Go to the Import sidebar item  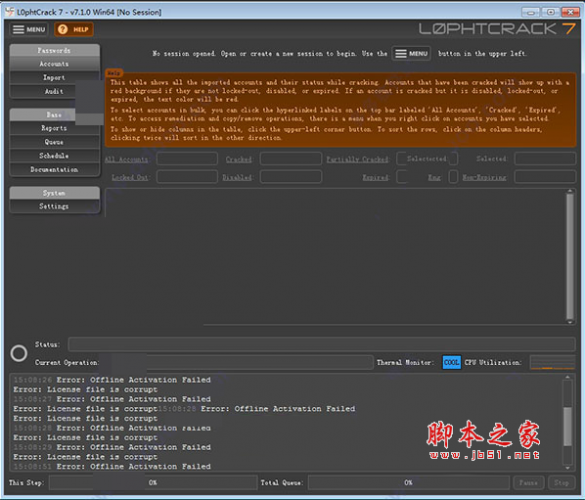(x=54, y=78)
